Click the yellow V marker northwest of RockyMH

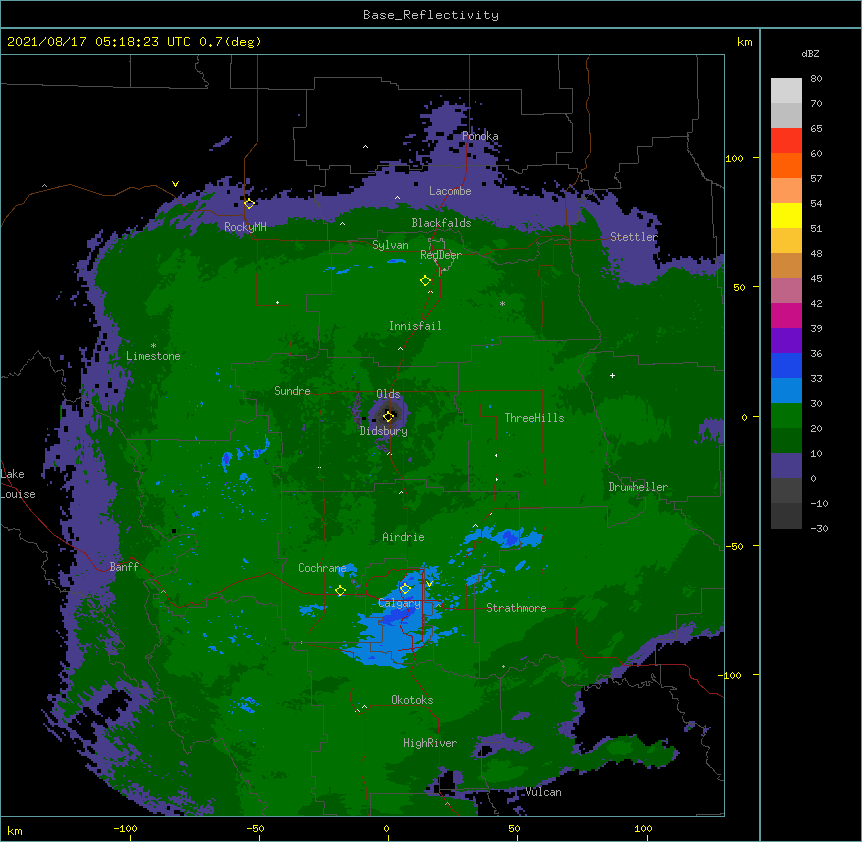(175, 184)
